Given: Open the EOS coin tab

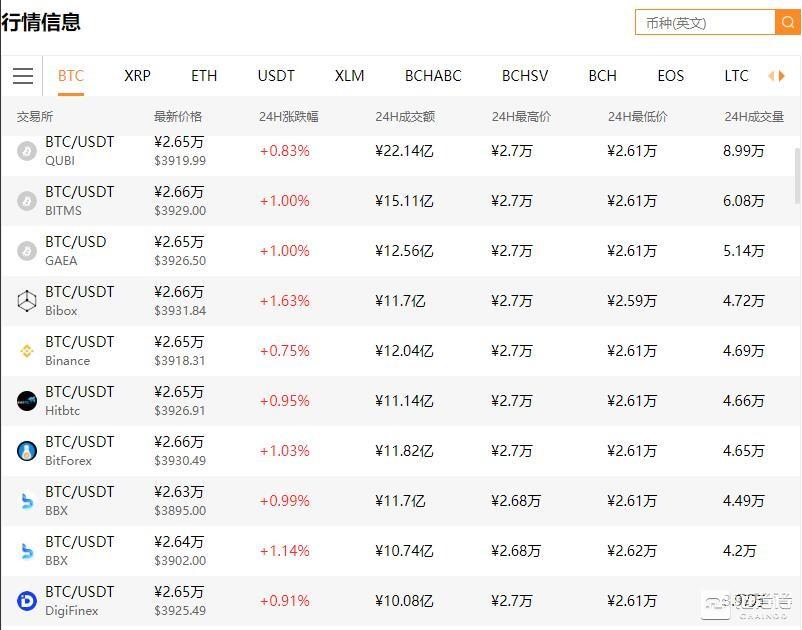Looking at the screenshot, I should point(670,76).
